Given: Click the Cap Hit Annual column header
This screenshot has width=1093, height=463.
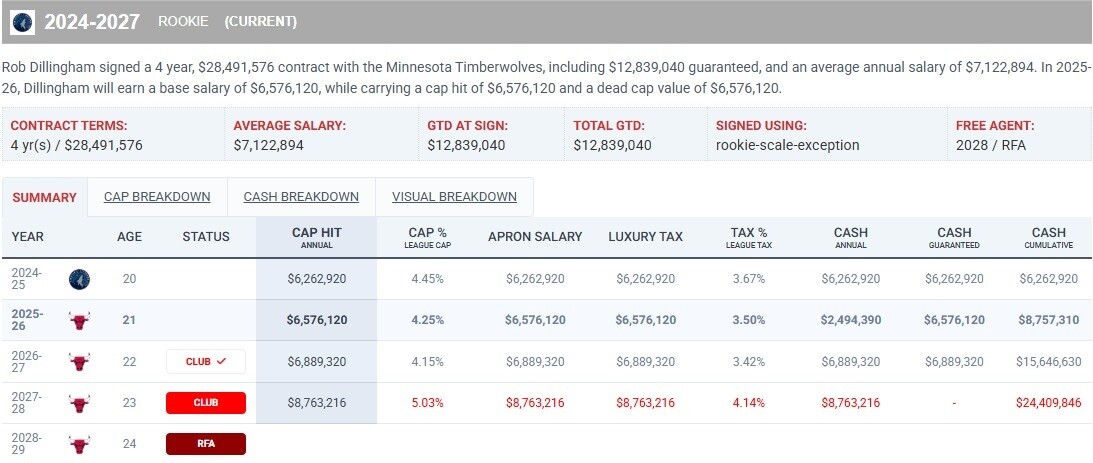Looking at the screenshot, I should [316, 237].
